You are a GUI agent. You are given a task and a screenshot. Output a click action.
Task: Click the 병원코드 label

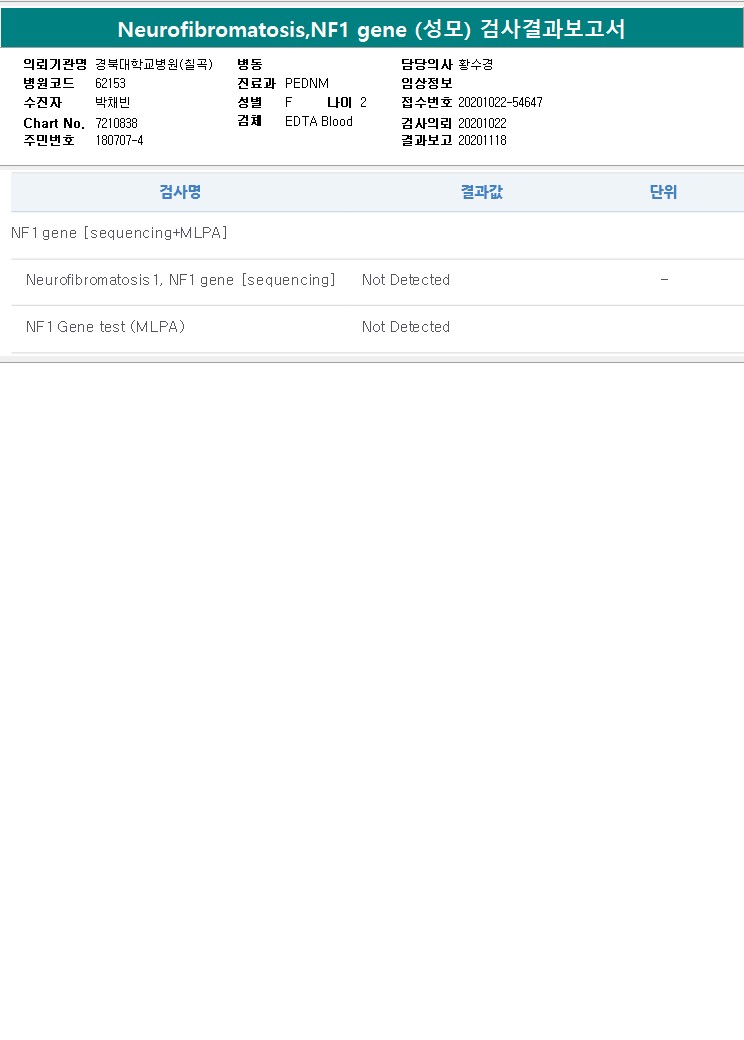click(x=49, y=84)
